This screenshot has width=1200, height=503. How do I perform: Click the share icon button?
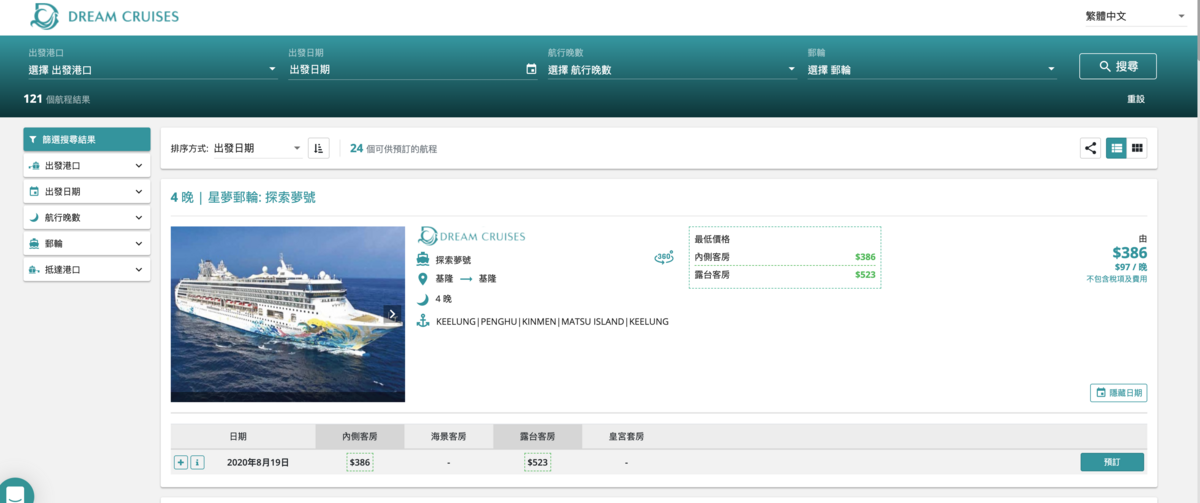pyautogui.click(x=1090, y=148)
